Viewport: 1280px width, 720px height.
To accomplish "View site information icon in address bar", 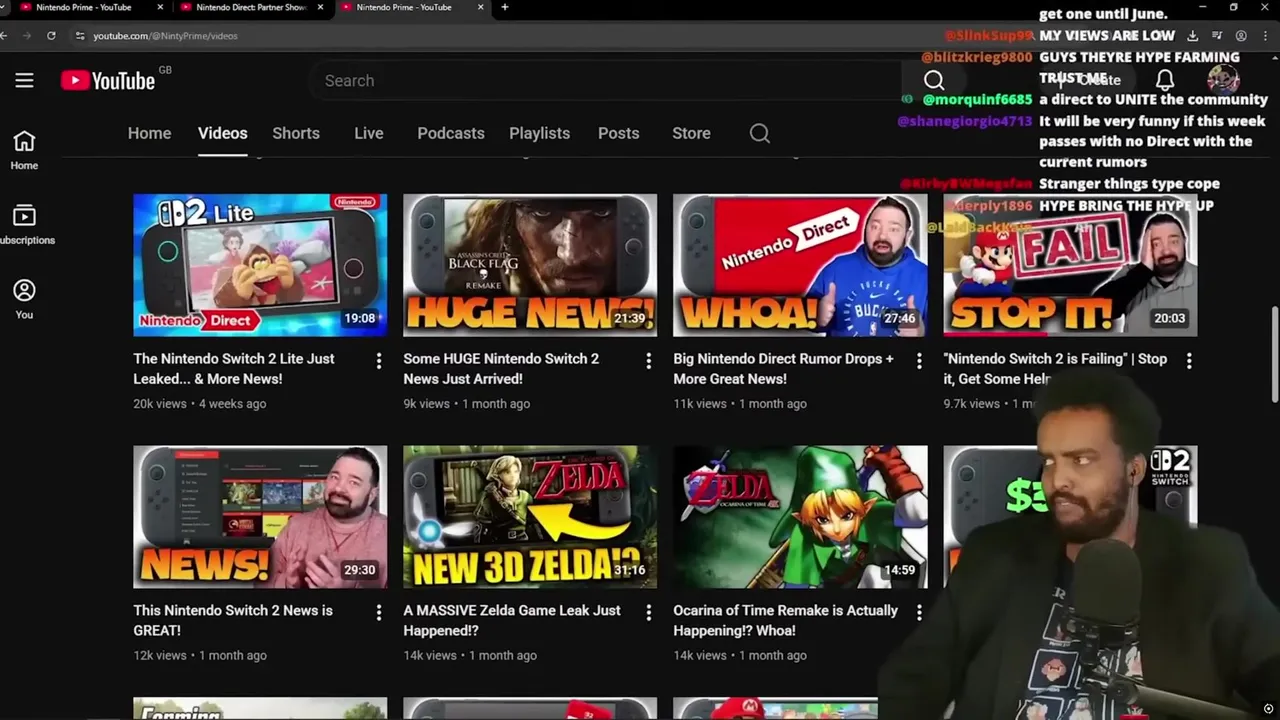I will (x=79, y=36).
